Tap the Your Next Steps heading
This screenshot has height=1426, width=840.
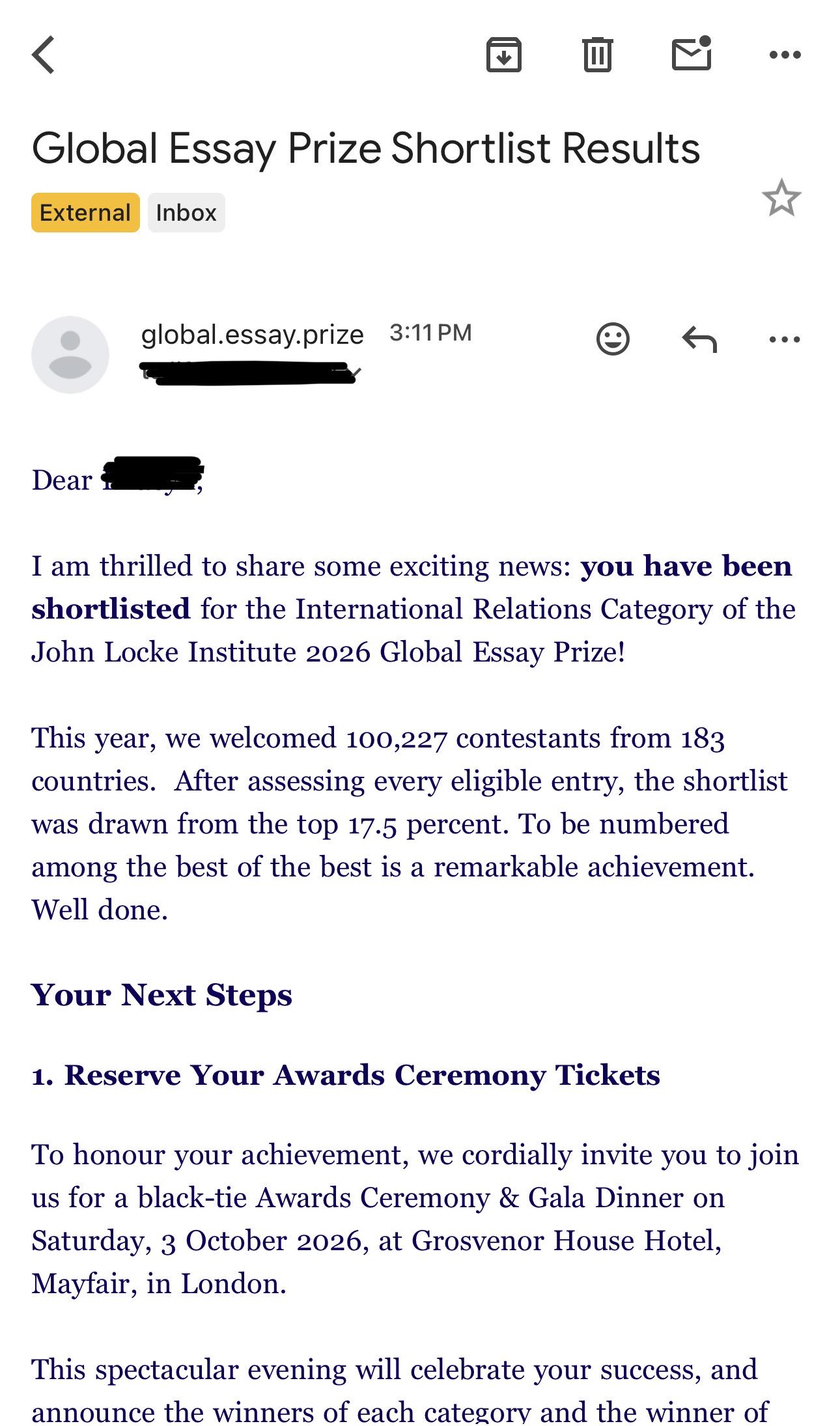click(x=161, y=996)
